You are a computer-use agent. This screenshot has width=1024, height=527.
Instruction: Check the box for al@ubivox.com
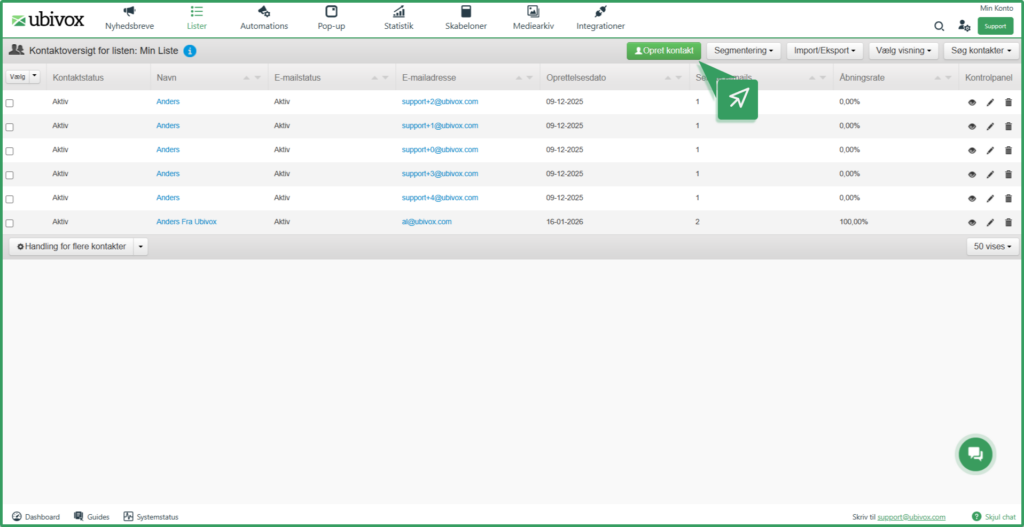click(x=10, y=223)
